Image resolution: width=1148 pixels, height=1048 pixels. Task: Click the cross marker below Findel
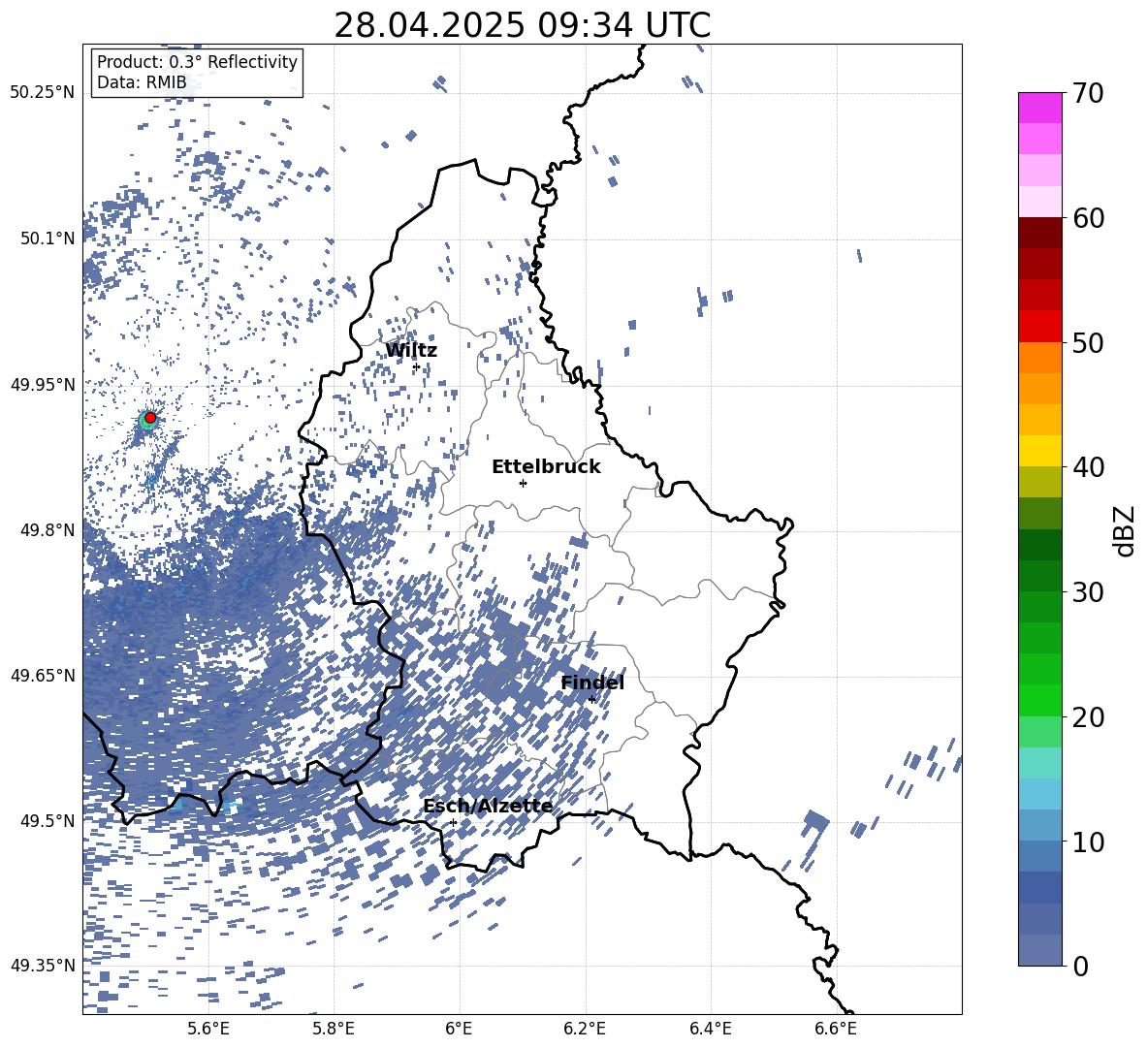pos(592,700)
